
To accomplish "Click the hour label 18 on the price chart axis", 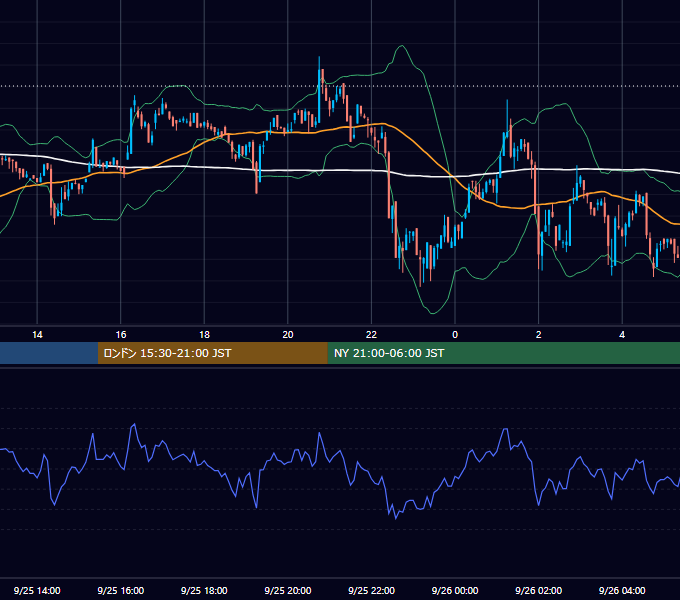I will [x=204, y=335].
